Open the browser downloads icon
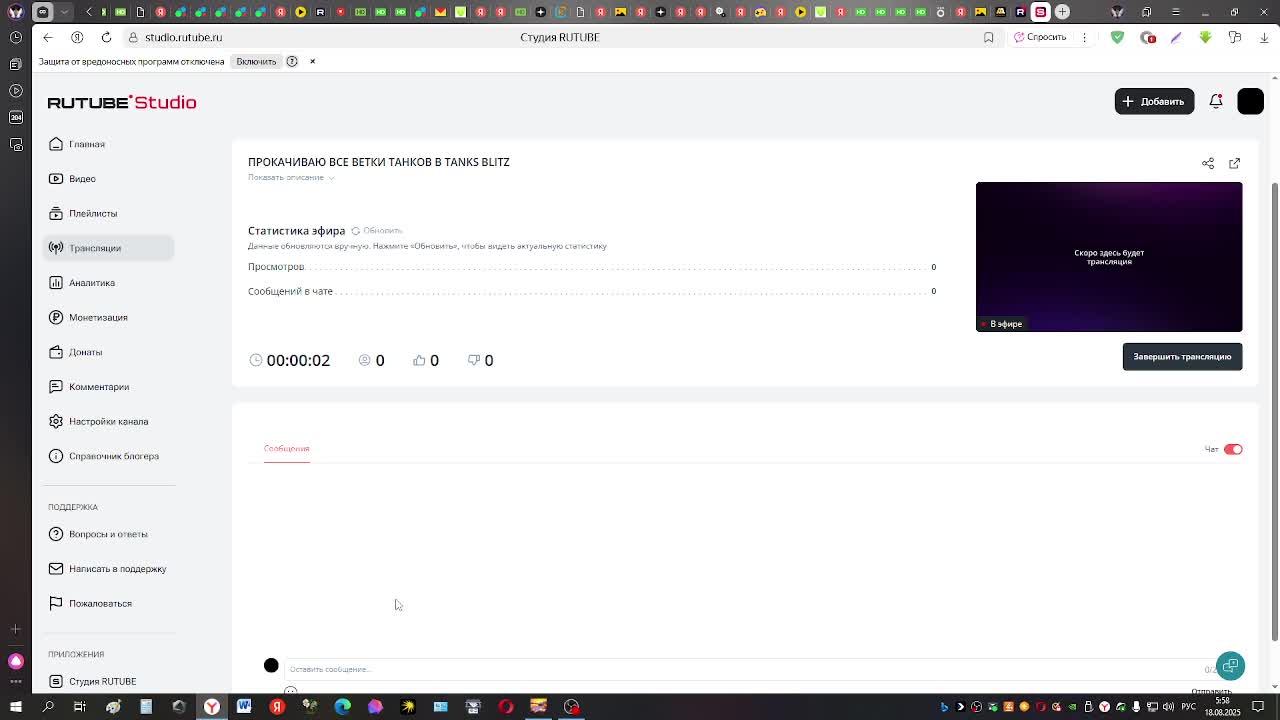Screen dimensions: 1280x720 tap(1264, 37)
